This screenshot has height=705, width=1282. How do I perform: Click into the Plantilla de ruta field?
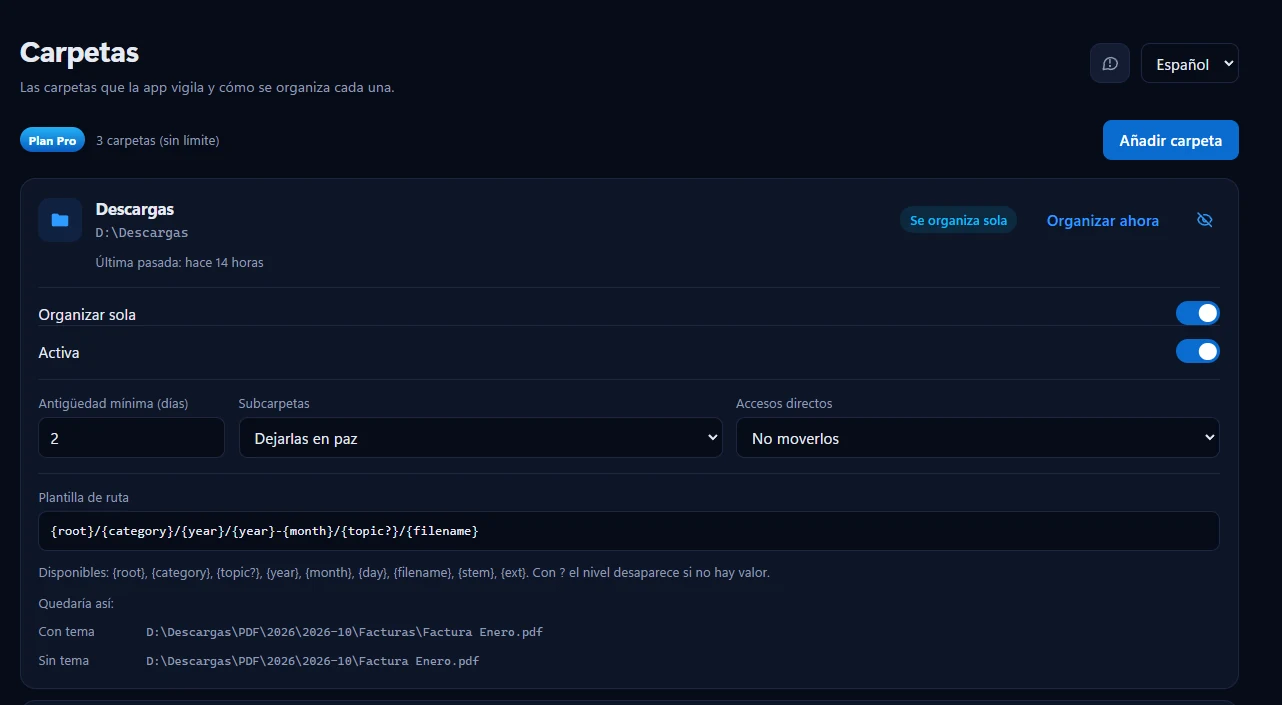629,531
